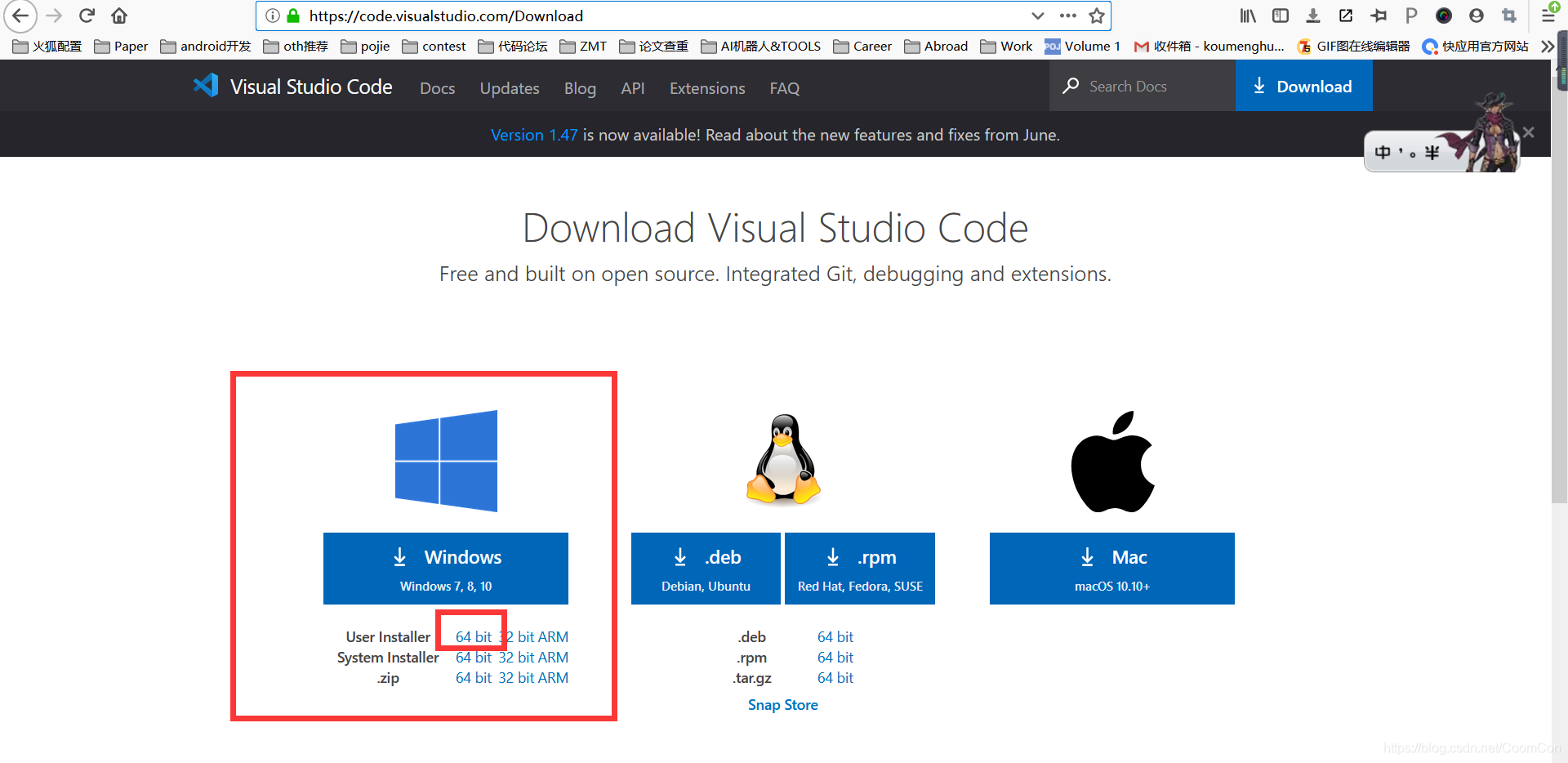Click the Visual Studio Code logo icon
Image resolution: width=1568 pixels, height=763 pixels.
206,86
